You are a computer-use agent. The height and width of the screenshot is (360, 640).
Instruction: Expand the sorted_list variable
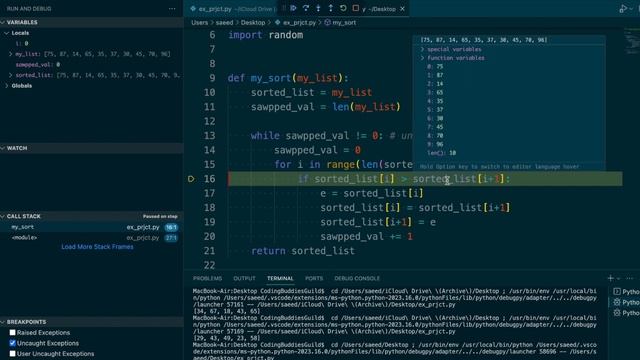point(11,75)
